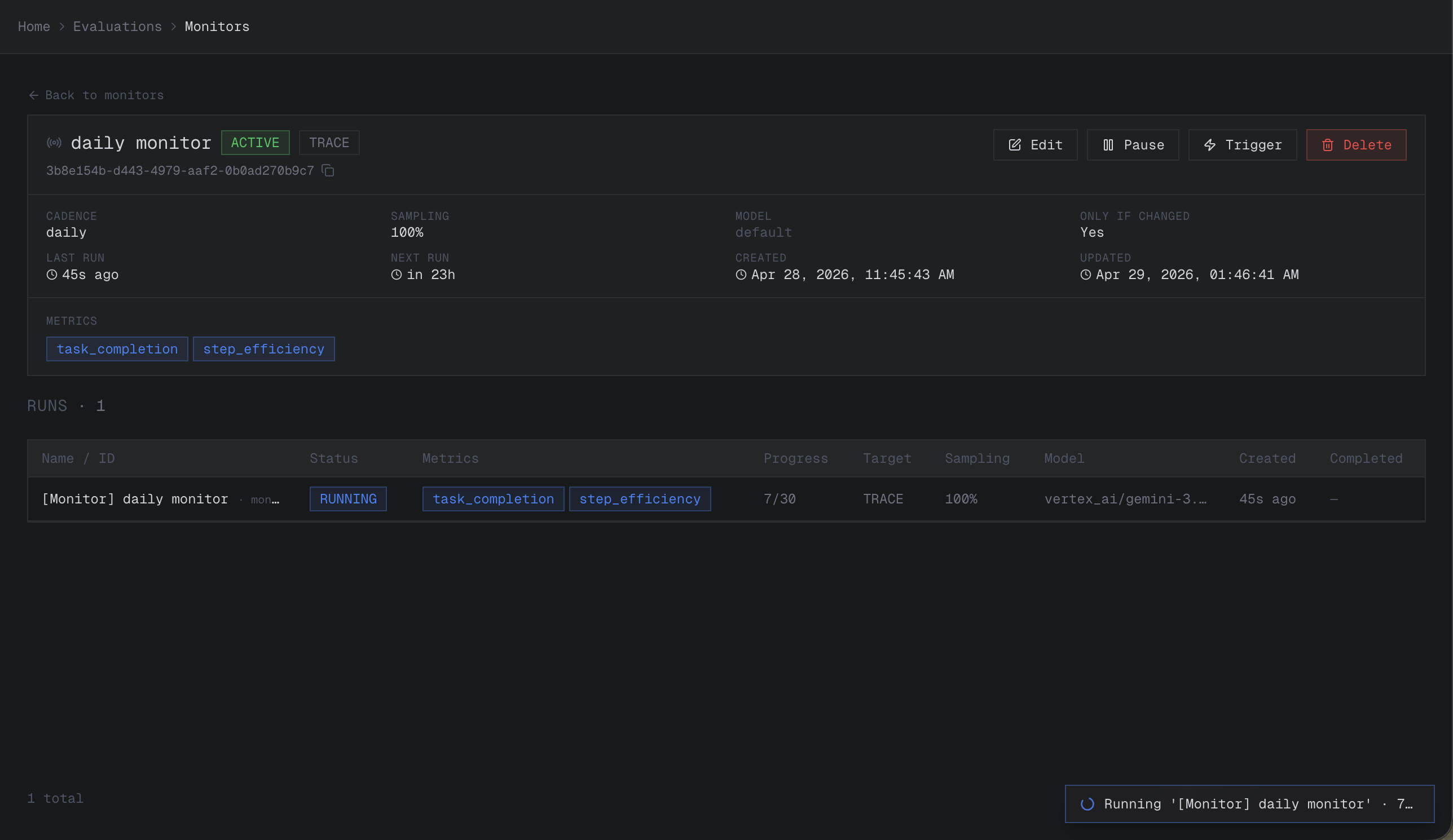Image resolution: width=1453 pixels, height=840 pixels.
Task: Click 45s ago in the Created column
Action: click(1267, 499)
